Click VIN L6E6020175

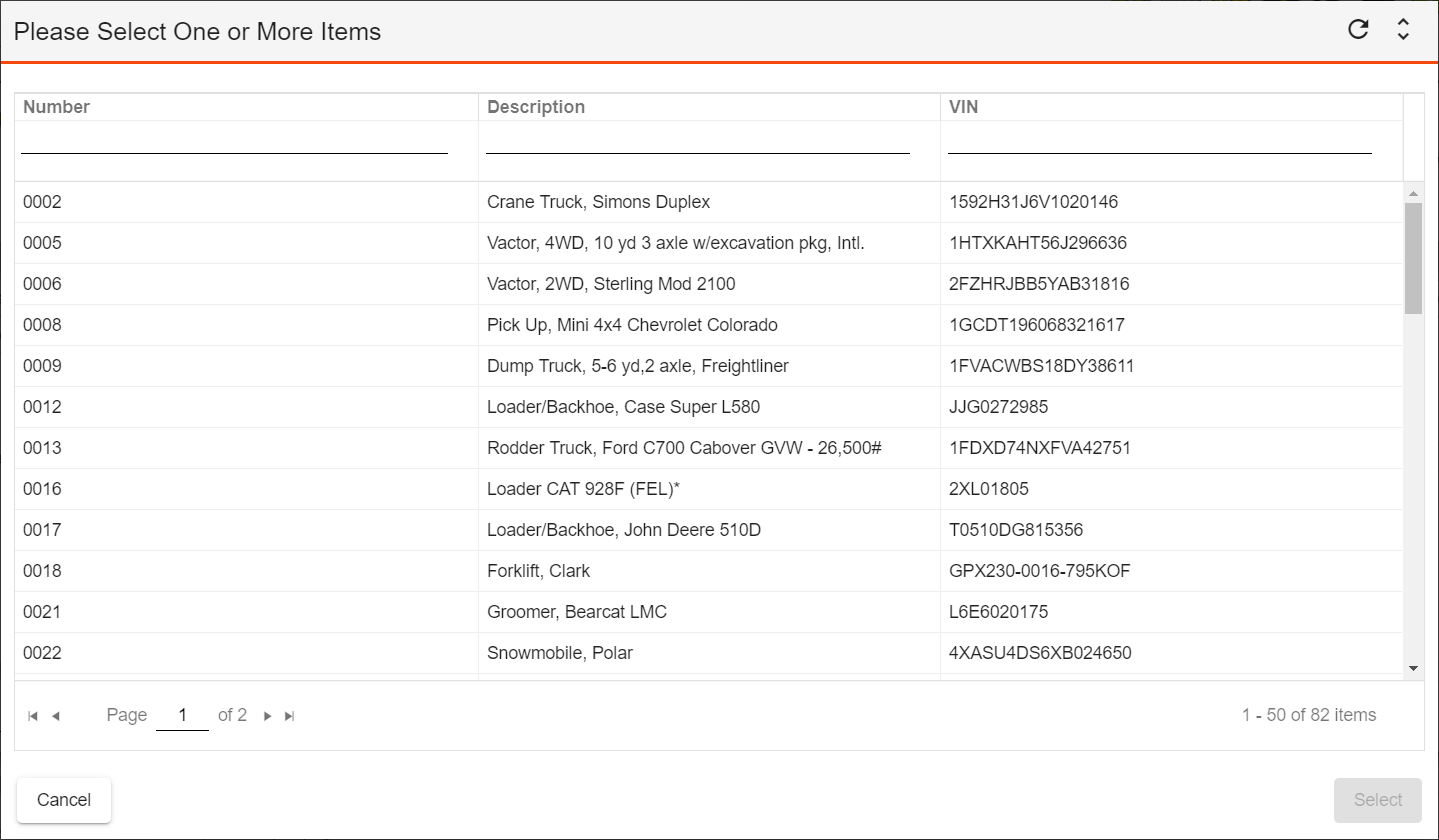pyautogui.click(x=999, y=612)
